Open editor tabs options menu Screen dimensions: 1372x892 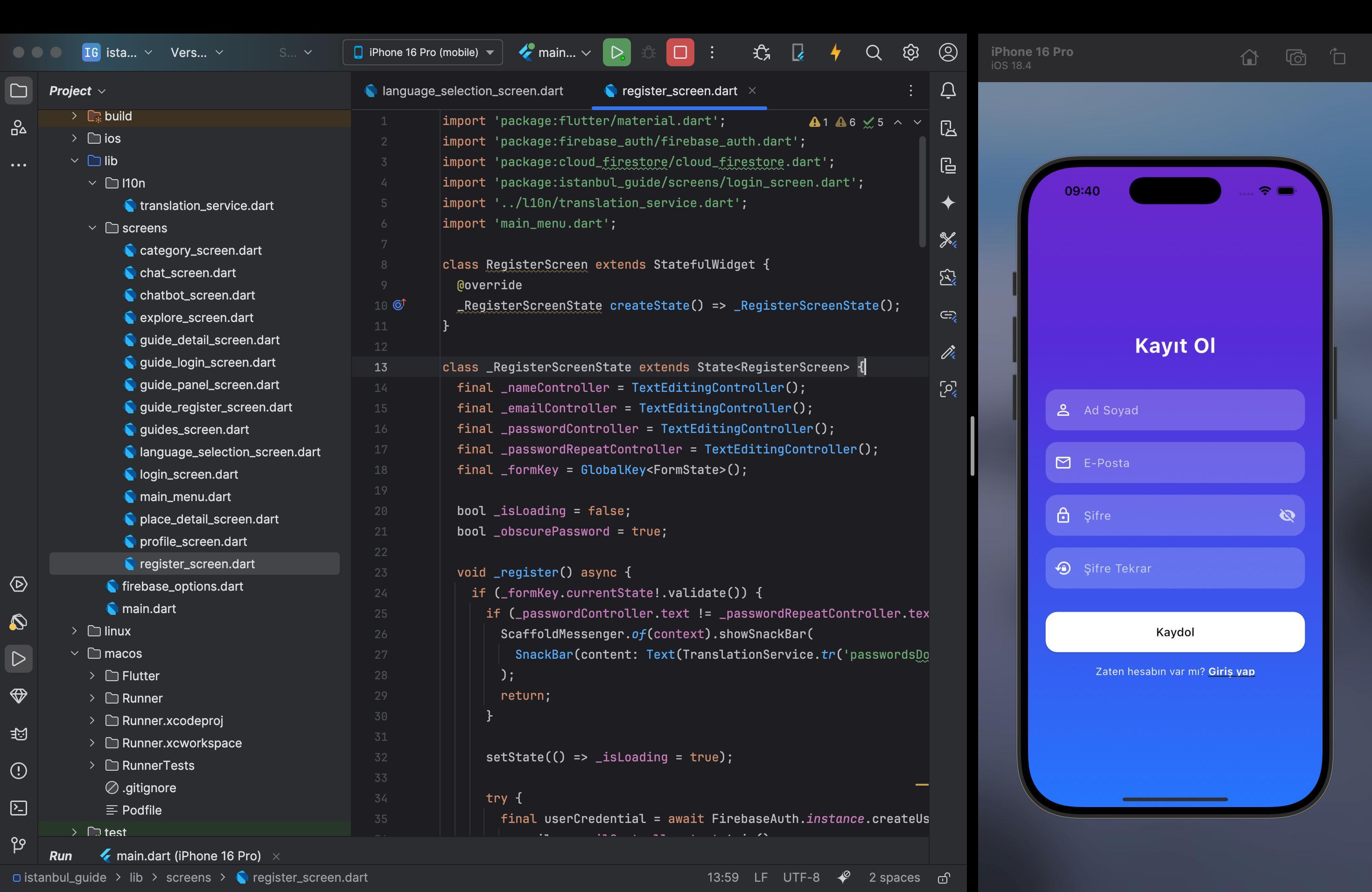(x=910, y=91)
